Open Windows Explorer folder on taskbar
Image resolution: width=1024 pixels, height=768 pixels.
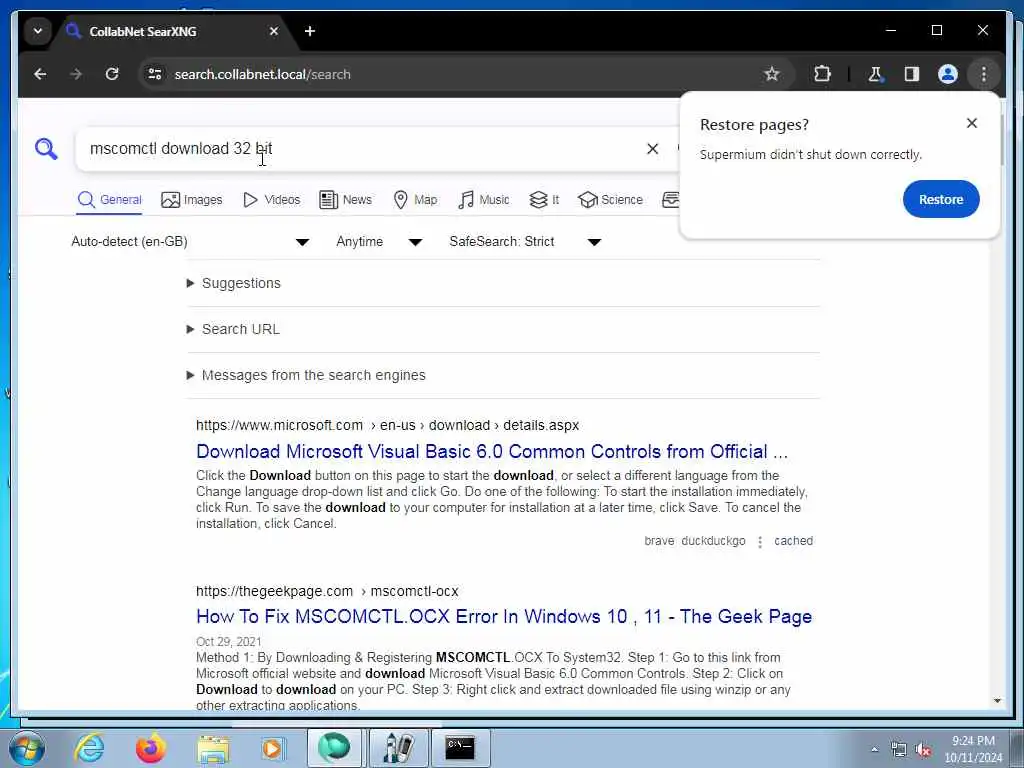click(213, 748)
